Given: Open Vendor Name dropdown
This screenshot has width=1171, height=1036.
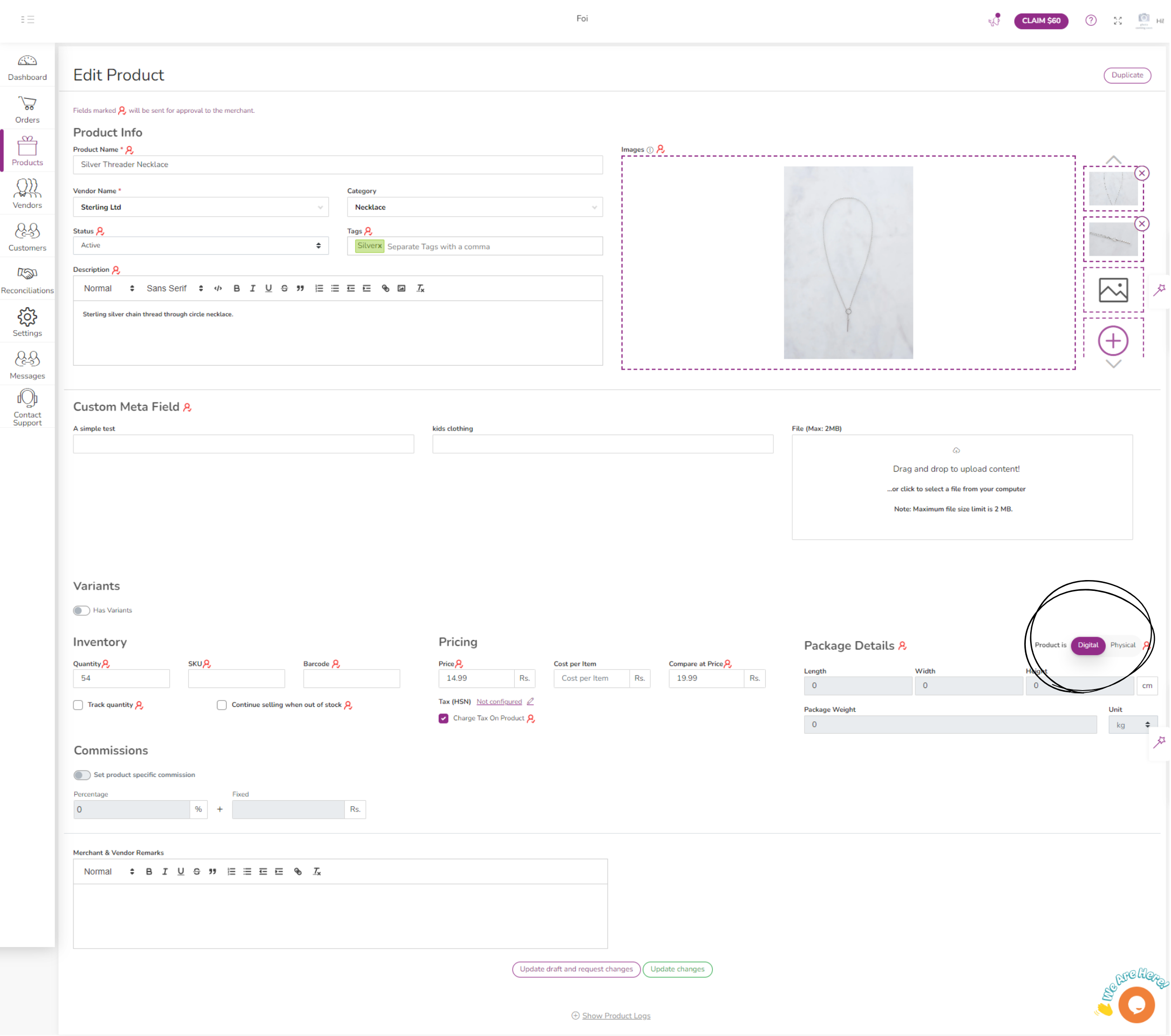Looking at the screenshot, I should pyautogui.click(x=201, y=207).
